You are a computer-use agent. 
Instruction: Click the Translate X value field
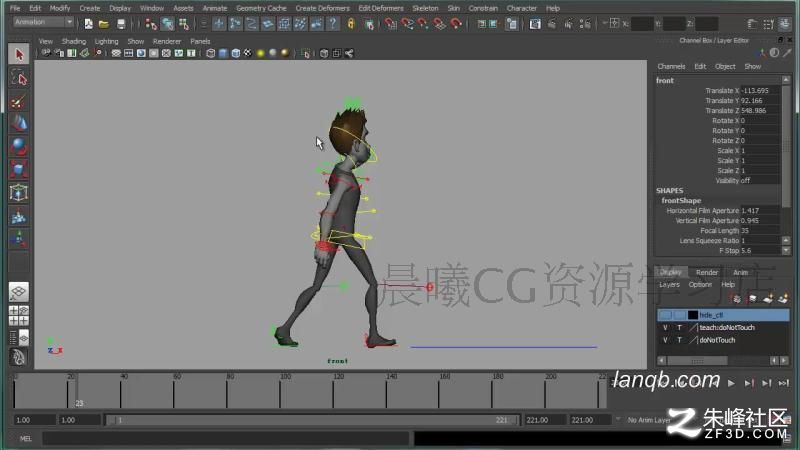tap(760, 90)
